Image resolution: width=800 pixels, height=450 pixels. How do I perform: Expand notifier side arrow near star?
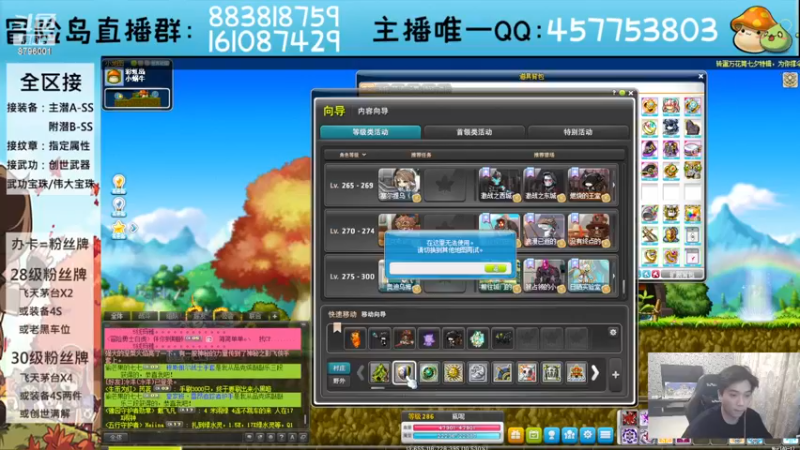[134, 228]
